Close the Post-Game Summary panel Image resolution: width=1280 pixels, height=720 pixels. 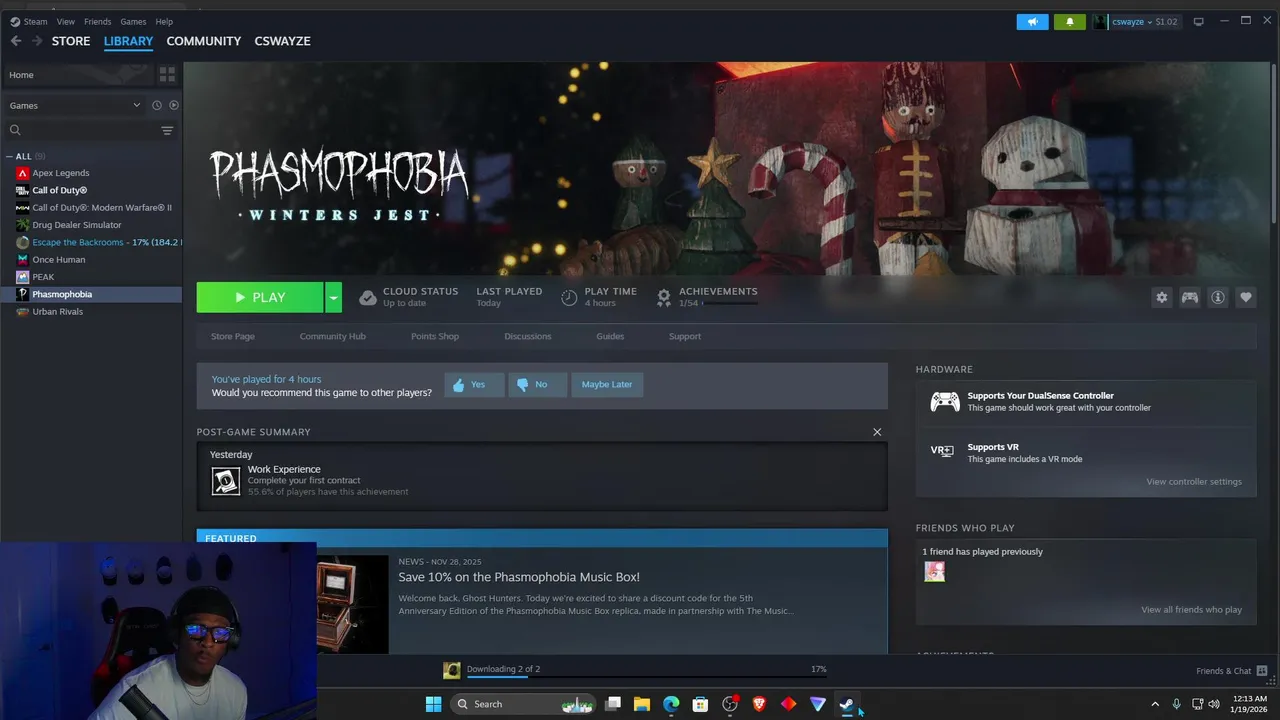[877, 432]
